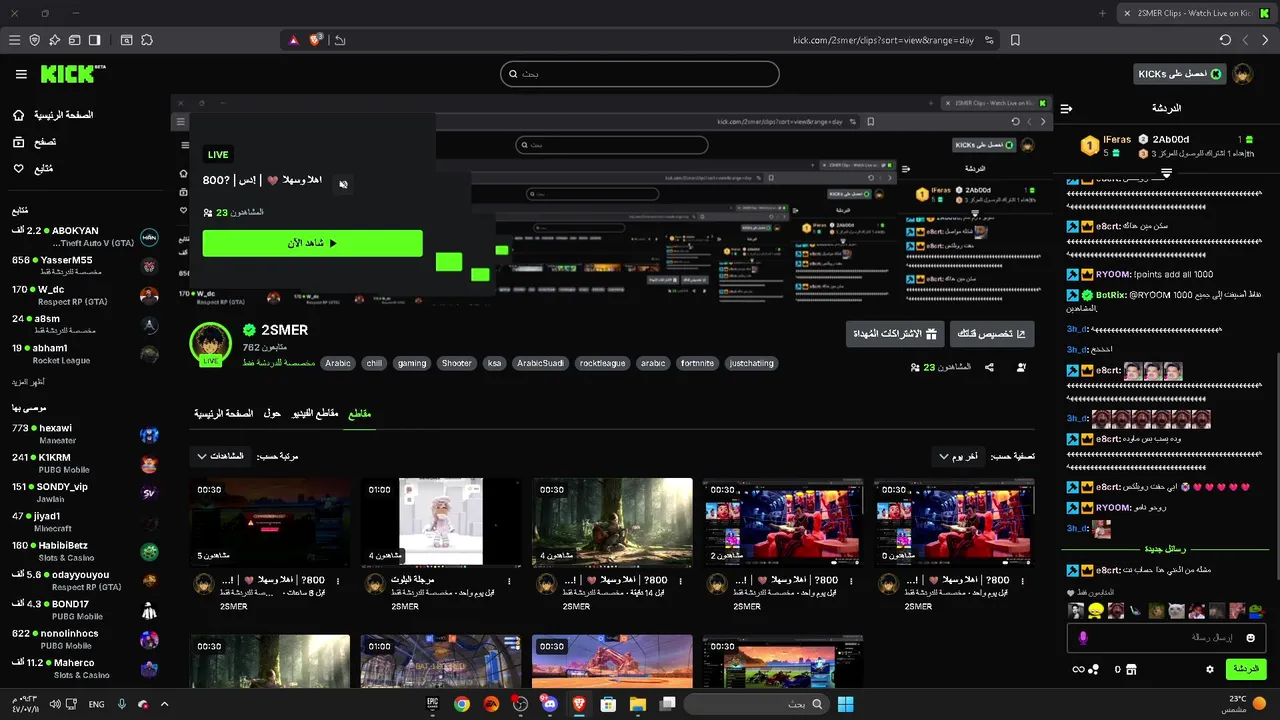This screenshot has height=720, width=1280.
Task: Switch to the Clips tab
Action: point(359,413)
